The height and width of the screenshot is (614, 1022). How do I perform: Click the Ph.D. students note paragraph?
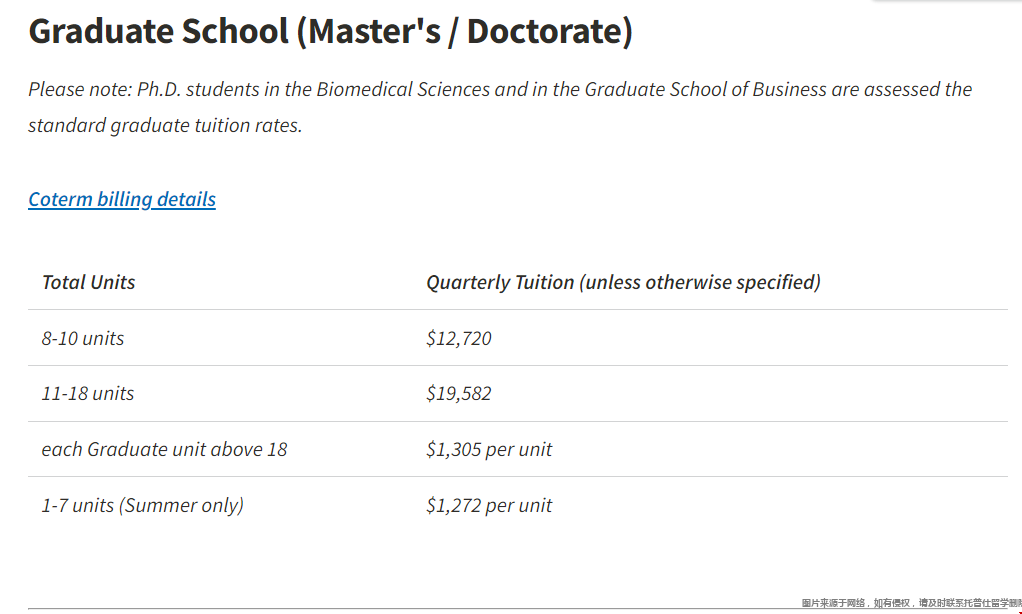pyautogui.click(x=500, y=107)
